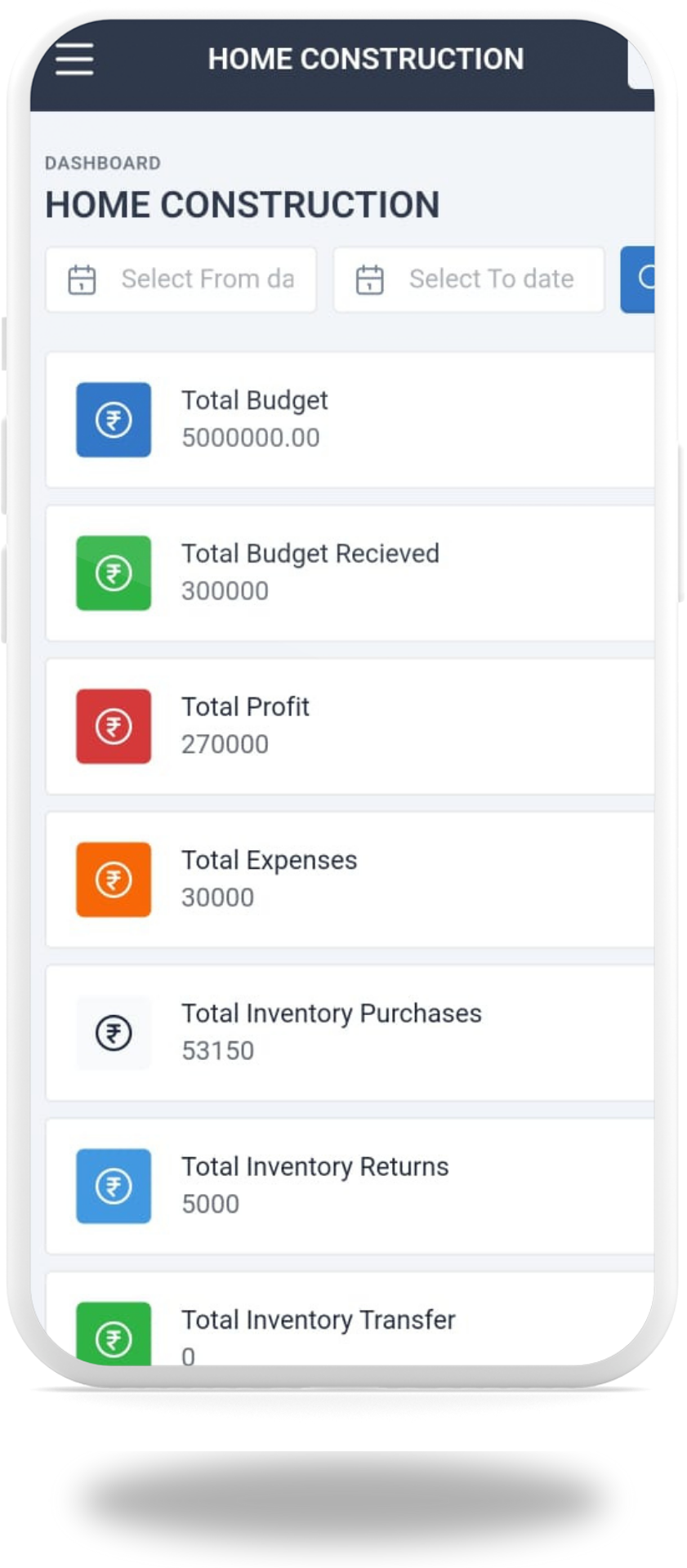Click the HOME CONSTRUCTION header title
The width and height of the screenshot is (687, 1568).
[365, 59]
